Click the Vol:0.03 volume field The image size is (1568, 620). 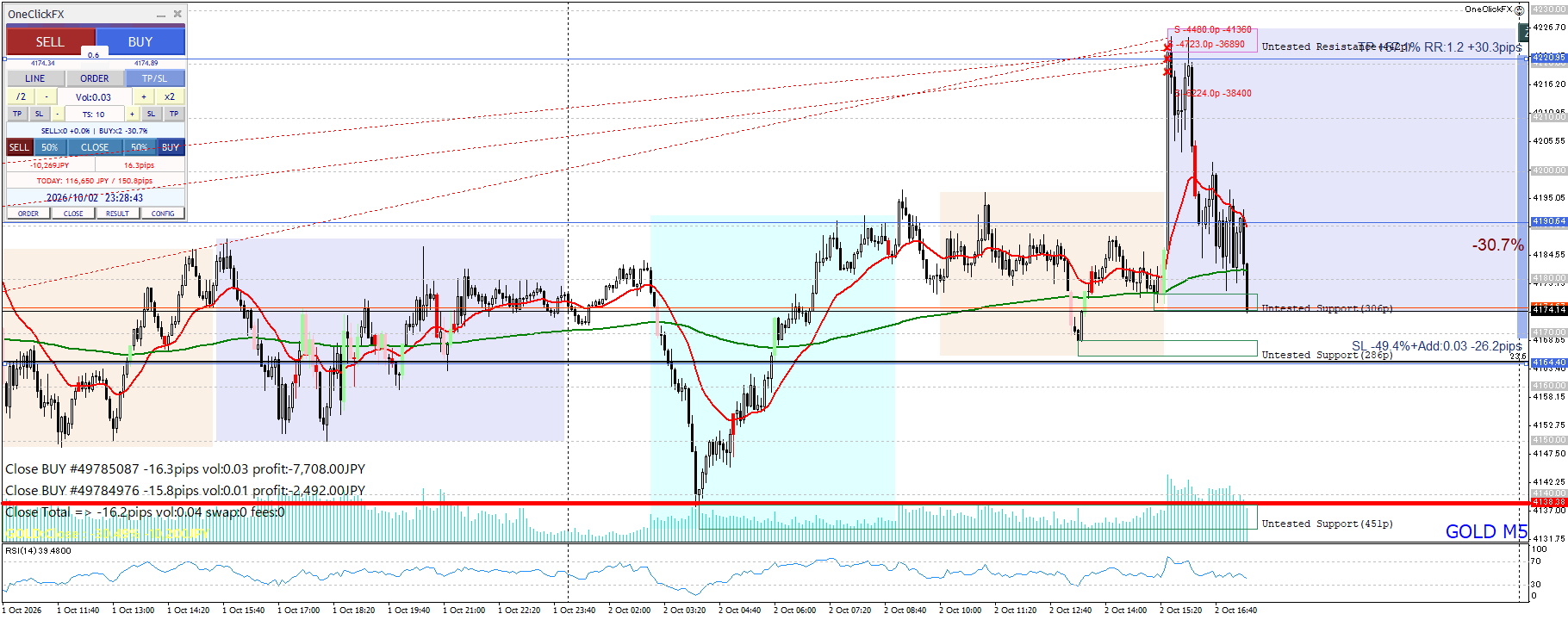93,96
